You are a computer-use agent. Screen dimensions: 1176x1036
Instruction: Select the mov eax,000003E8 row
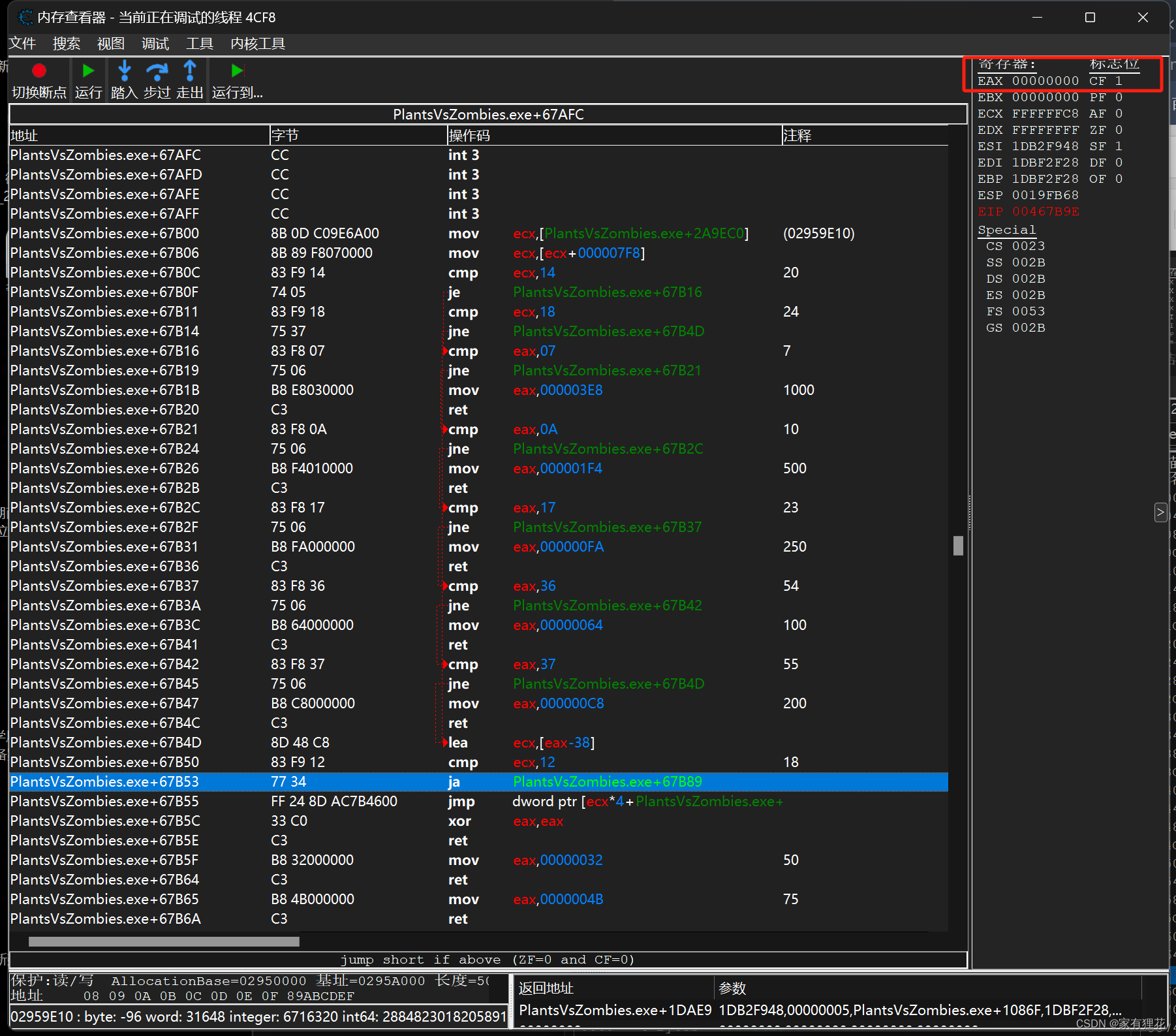point(478,390)
